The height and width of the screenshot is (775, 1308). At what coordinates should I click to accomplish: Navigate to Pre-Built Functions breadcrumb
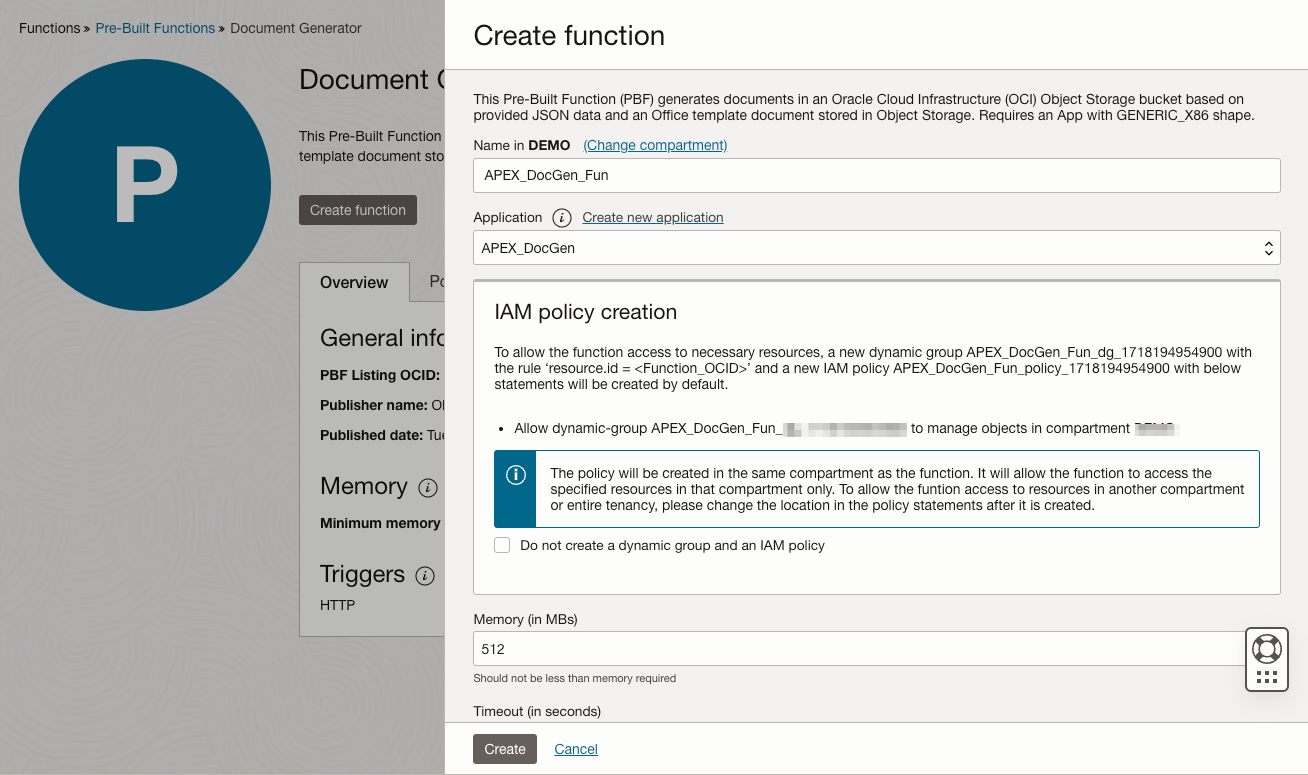point(155,28)
